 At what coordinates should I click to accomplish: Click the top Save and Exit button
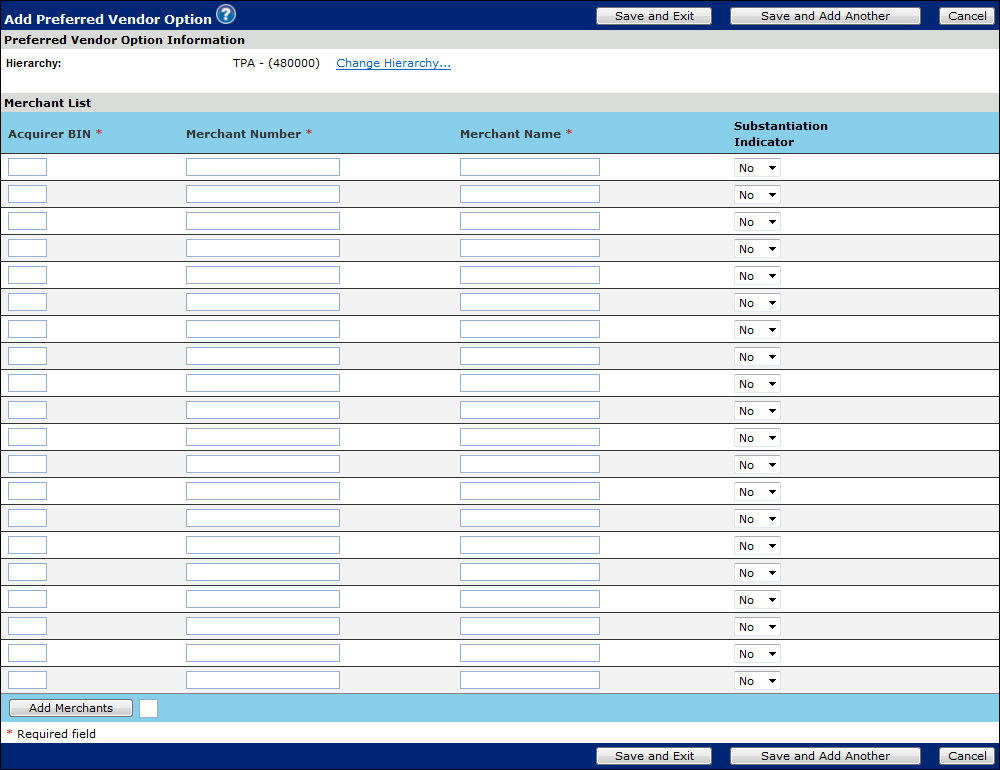654,16
